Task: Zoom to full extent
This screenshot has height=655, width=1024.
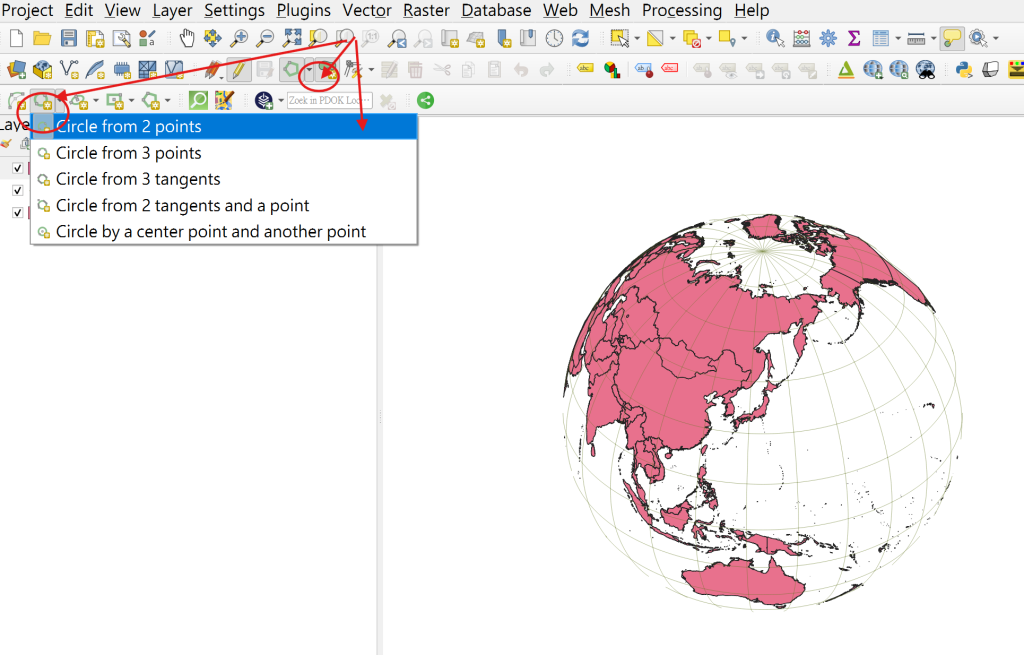Action: click(291, 39)
